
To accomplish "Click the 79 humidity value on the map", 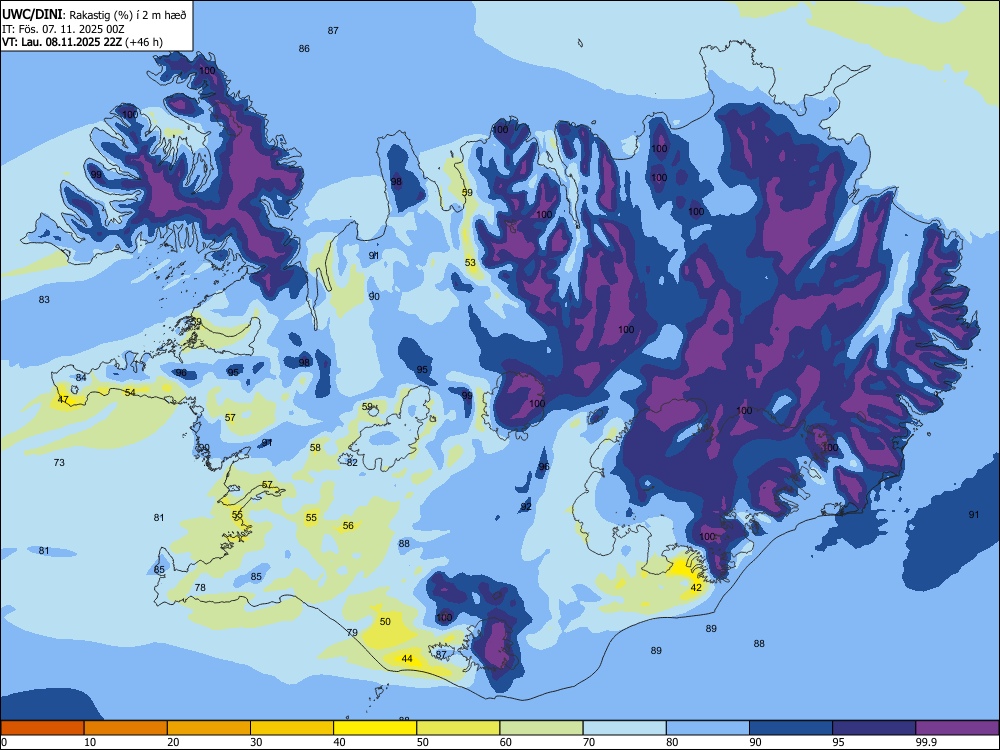I will pos(352,633).
